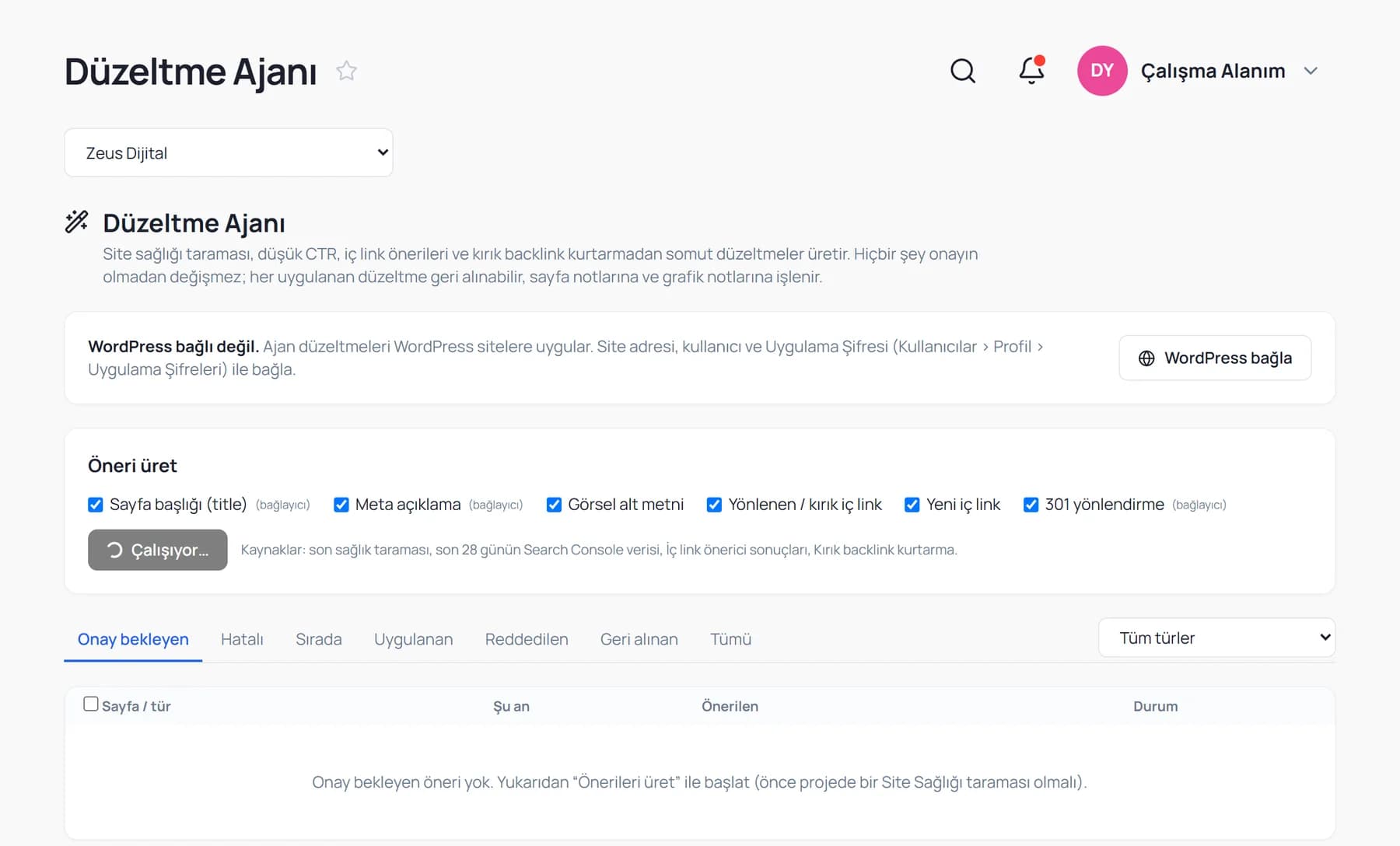
Task: Switch to the Uygulanan tab
Action: (x=413, y=639)
